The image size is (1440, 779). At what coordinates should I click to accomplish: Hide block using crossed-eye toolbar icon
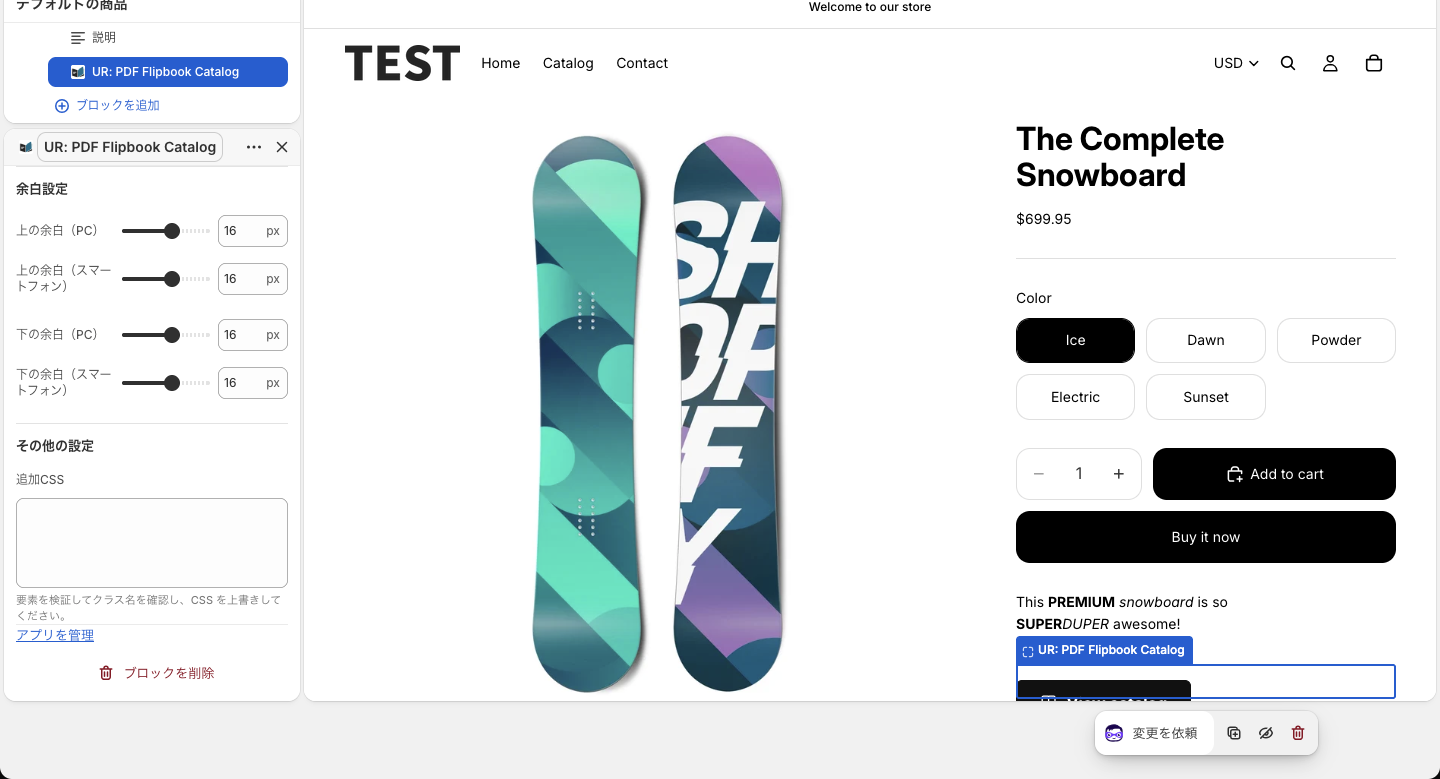click(x=1266, y=733)
